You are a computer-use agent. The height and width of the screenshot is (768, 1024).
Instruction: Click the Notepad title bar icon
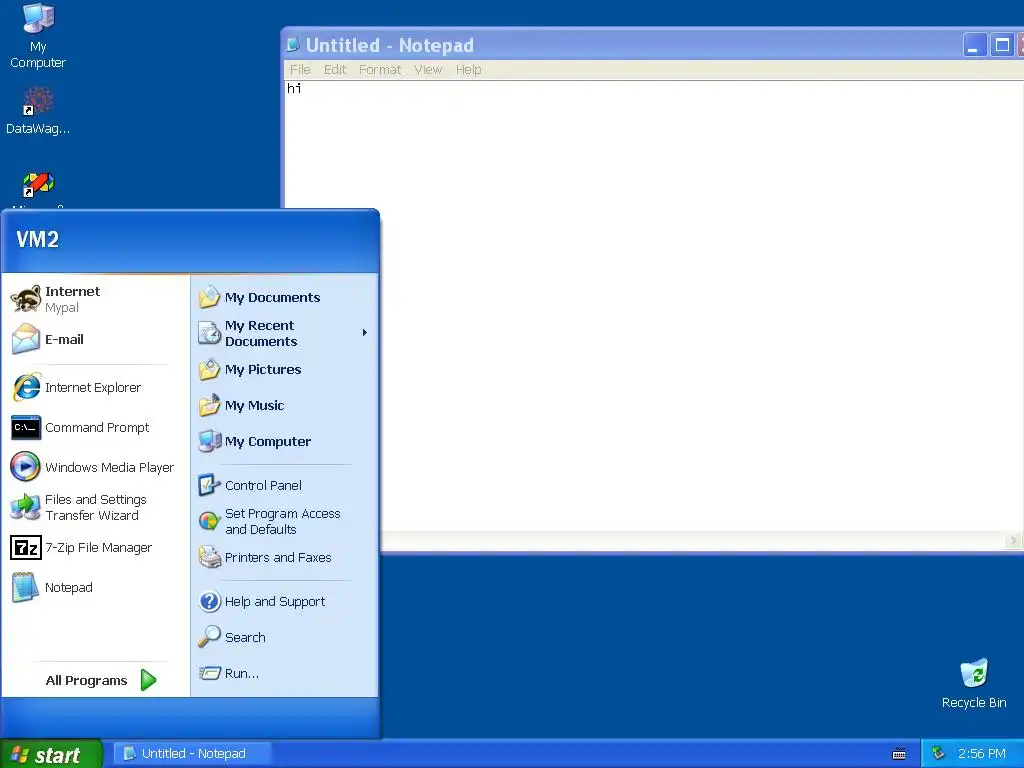point(293,44)
